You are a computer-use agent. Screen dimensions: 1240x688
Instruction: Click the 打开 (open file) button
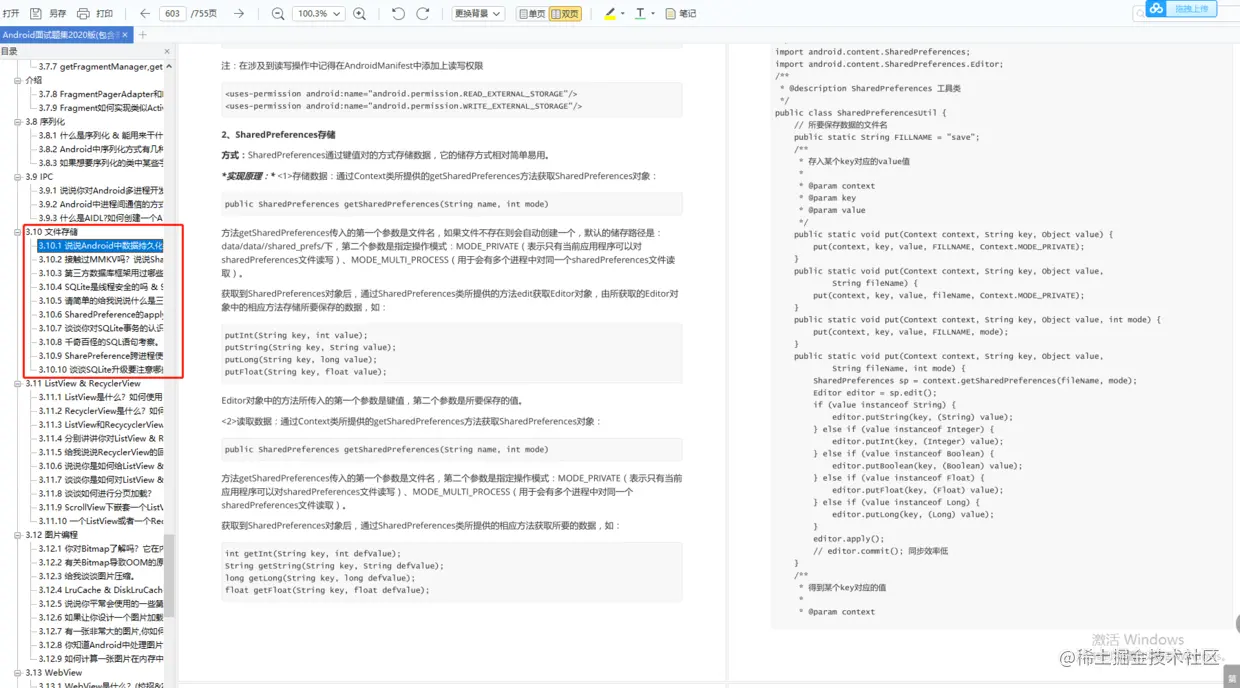(11, 14)
